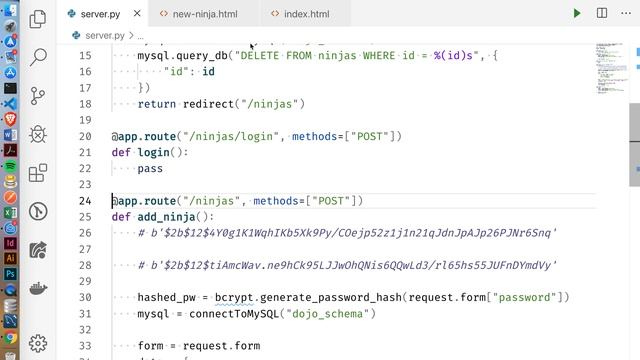Click the "dojo_schema" string on line 31
640x360 pixels.
coord(327,314)
